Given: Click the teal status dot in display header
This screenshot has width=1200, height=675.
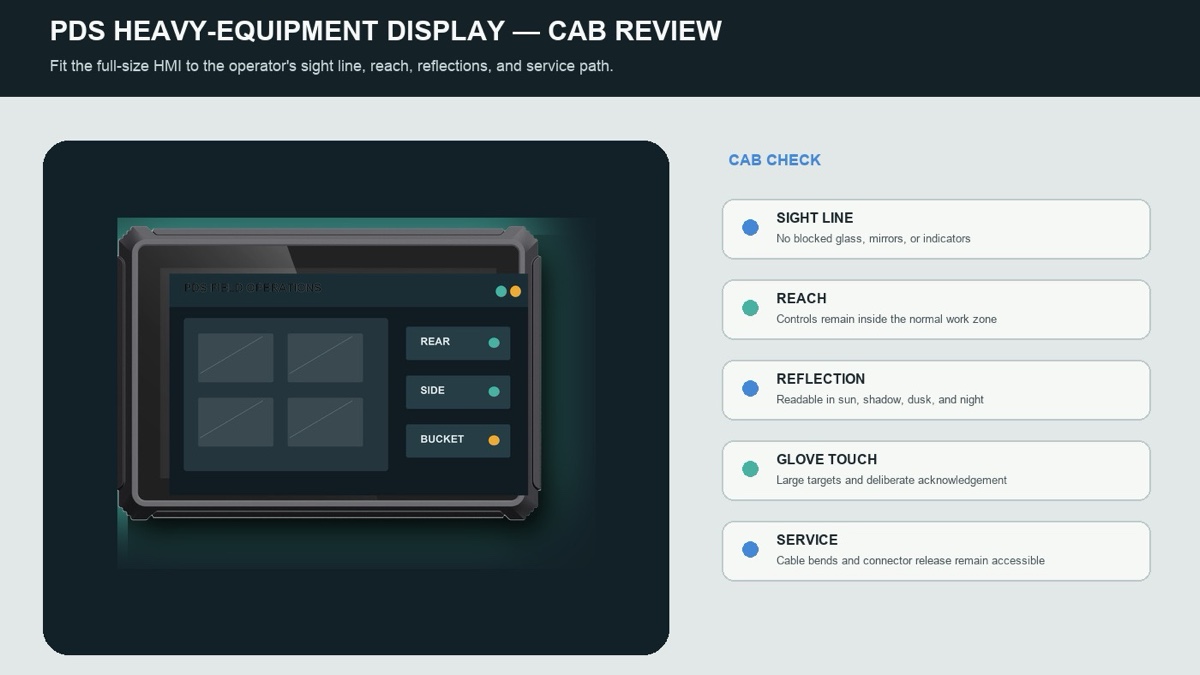Looking at the screenshot, I should (x=501, y=292).
